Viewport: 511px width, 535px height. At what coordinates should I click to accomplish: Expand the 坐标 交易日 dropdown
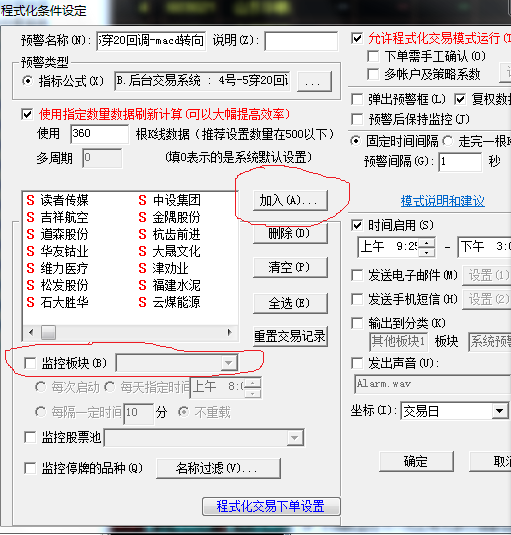499,411
